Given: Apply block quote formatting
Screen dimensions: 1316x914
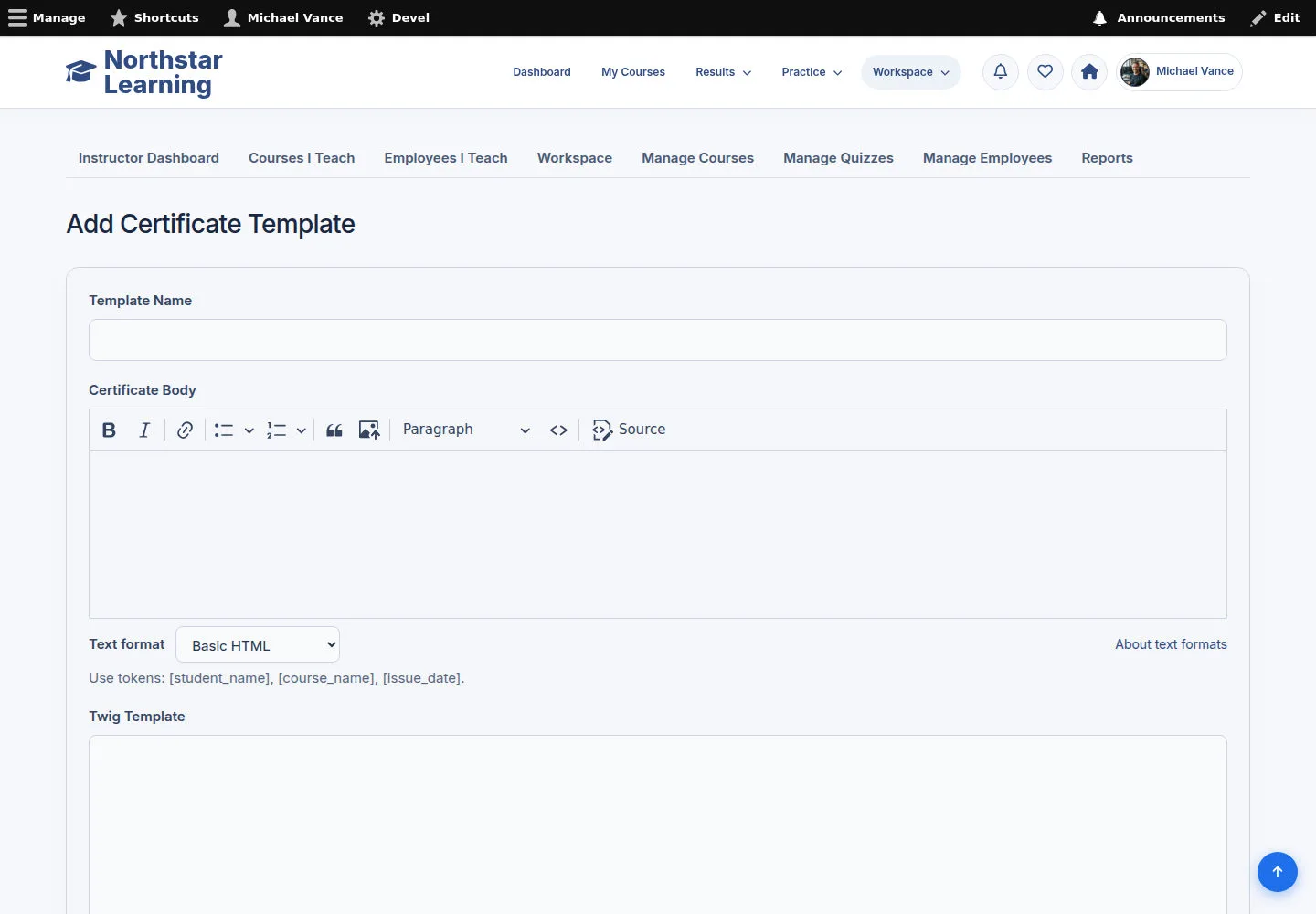Looking at the screenshot, I should [334, 430].
